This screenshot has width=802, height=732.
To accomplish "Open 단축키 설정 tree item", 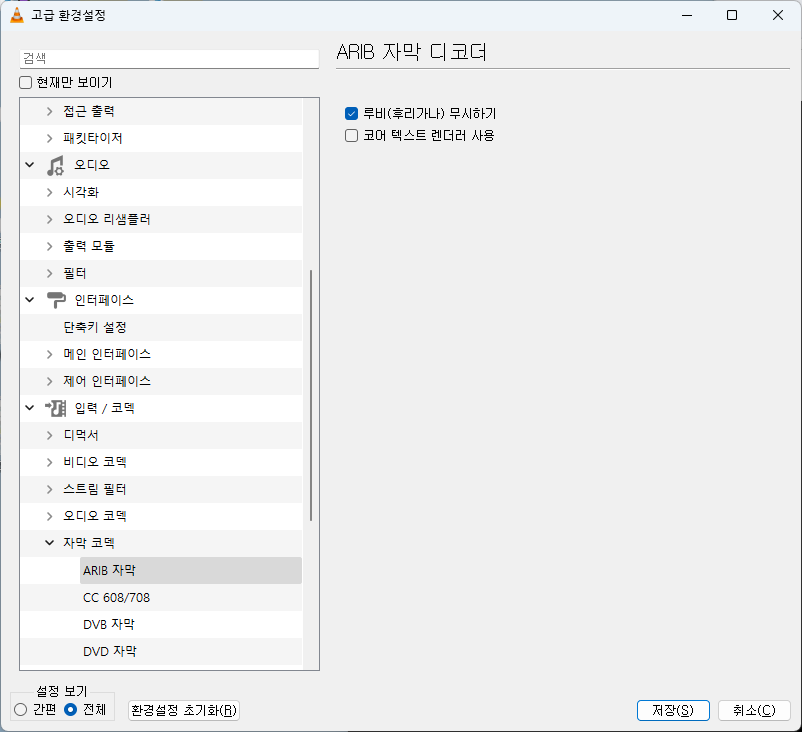I will tap(95, 327).
